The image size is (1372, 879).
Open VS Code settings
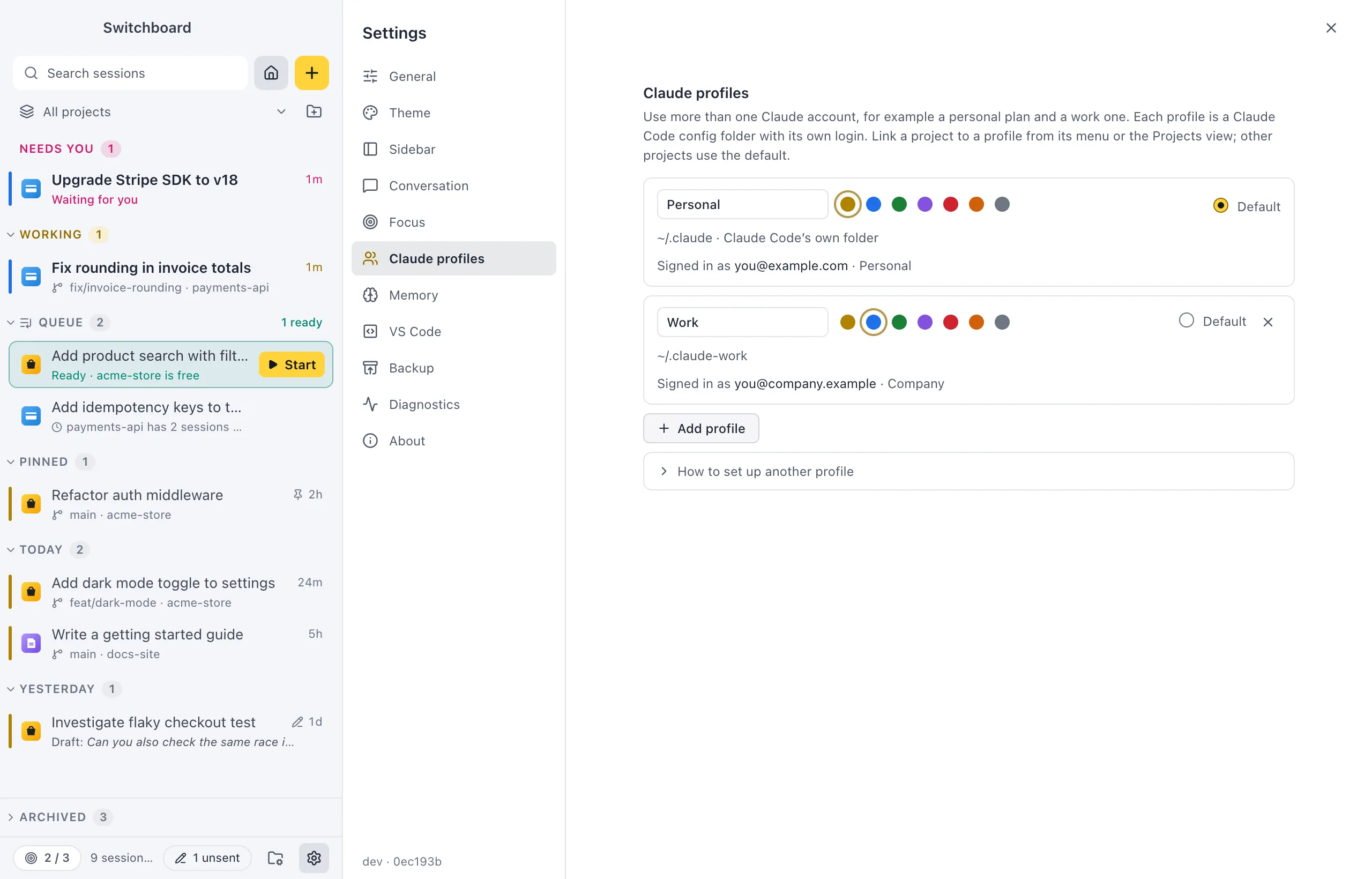[454, 332]
